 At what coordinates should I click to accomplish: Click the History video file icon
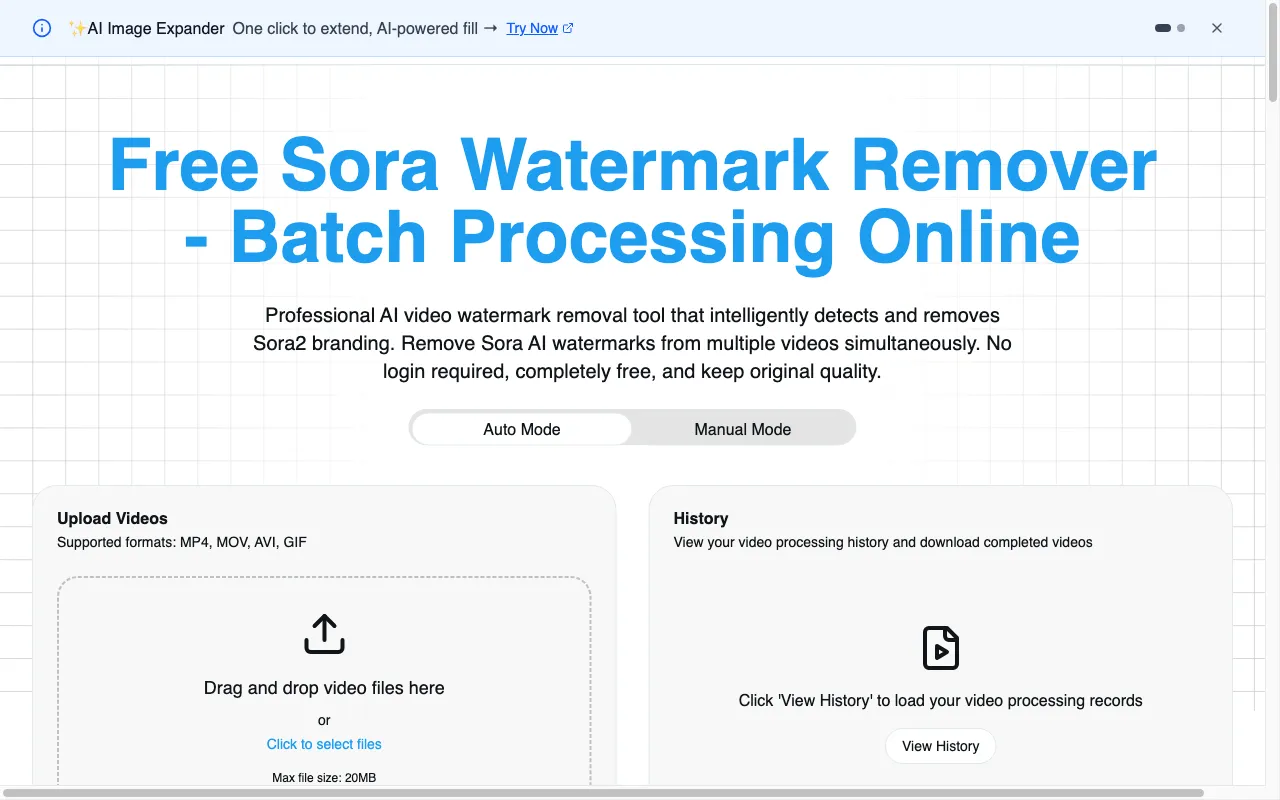point(941,648)
